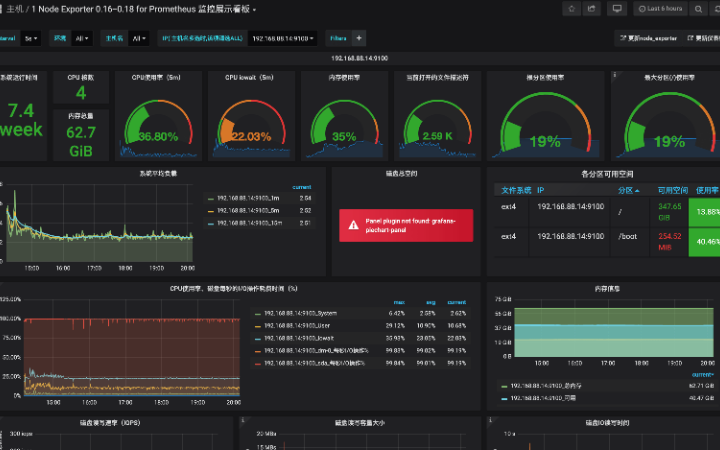The height and width of the screenshot is (450, 720).
Task: Open info icon on the max partition usage panel
Action: pos(614,74)
